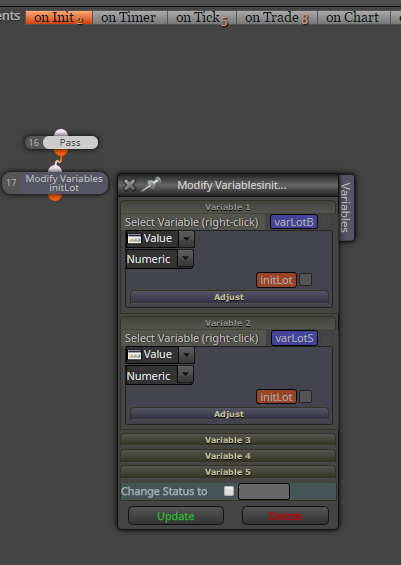Open Value dropdown in Variable 1
The width and height of the screenshot is (401, 565).
[x=186, y=239]
